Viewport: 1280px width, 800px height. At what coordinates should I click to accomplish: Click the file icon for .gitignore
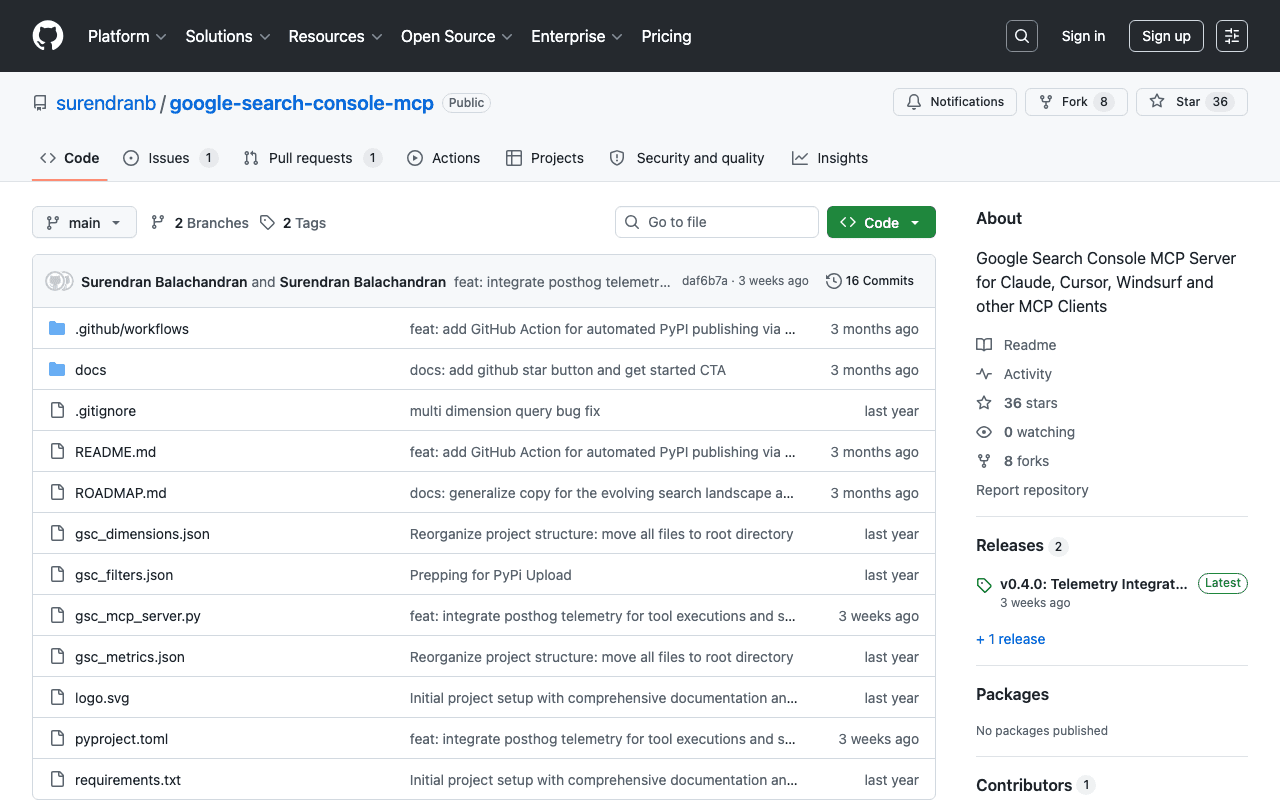pyautogui.click(x=57, y=411)
